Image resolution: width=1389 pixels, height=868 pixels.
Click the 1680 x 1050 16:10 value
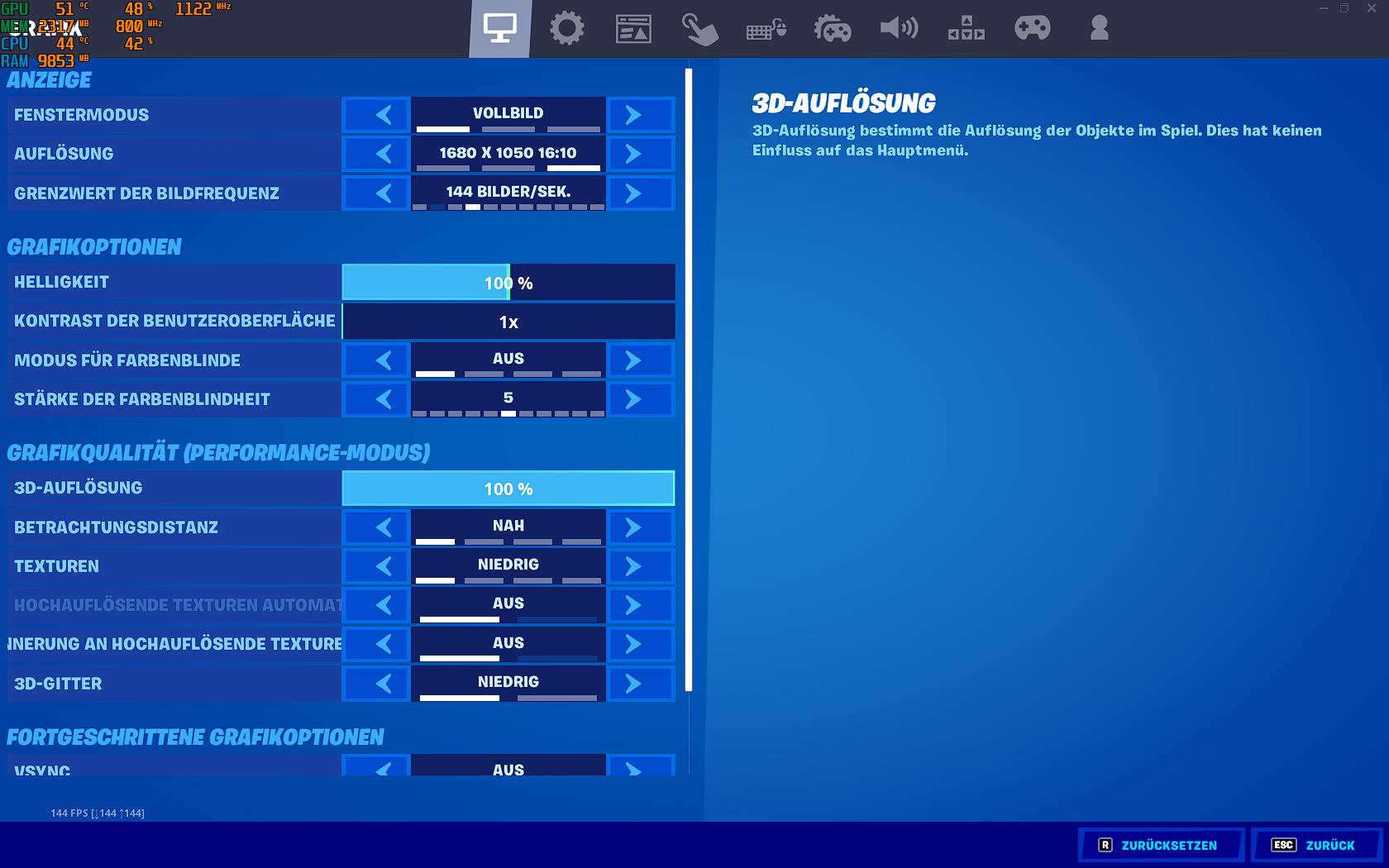click(x=508, y=154)
